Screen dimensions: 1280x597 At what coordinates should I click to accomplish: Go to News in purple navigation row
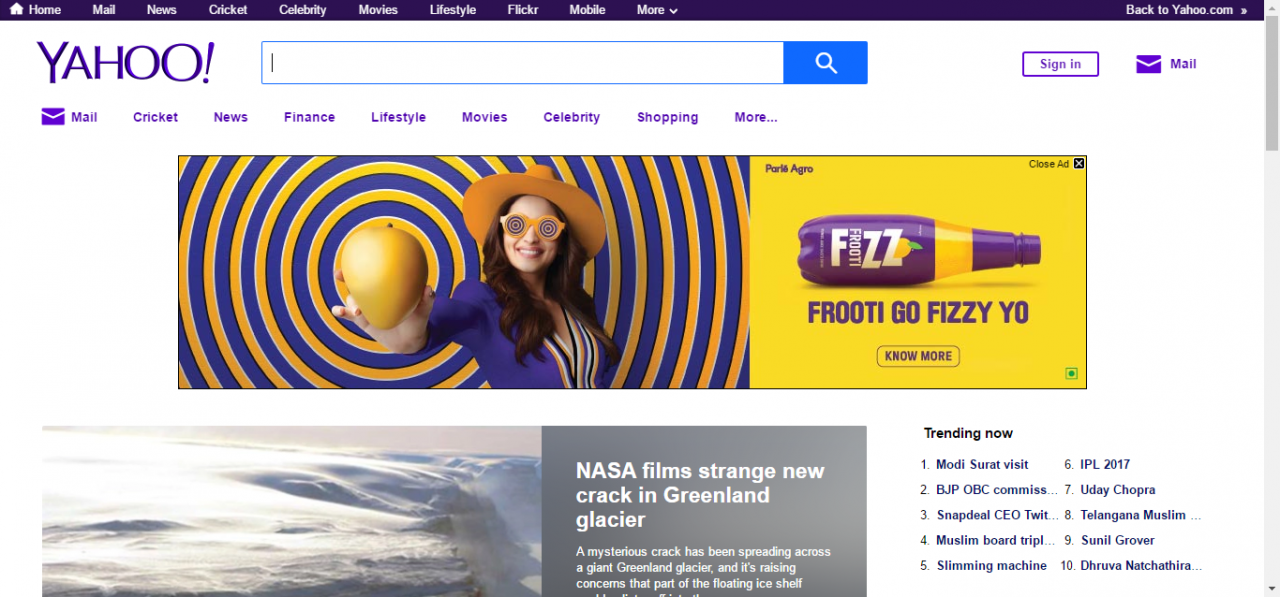tap(230, 117)
